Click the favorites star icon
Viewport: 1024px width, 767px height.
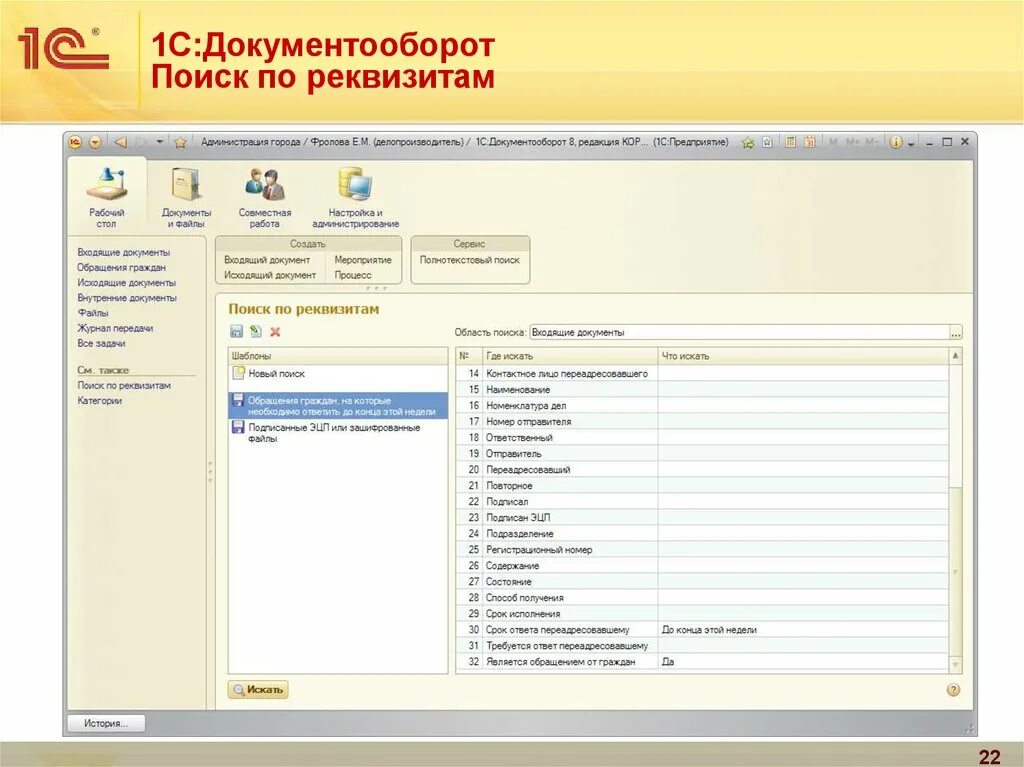(181, 142)
